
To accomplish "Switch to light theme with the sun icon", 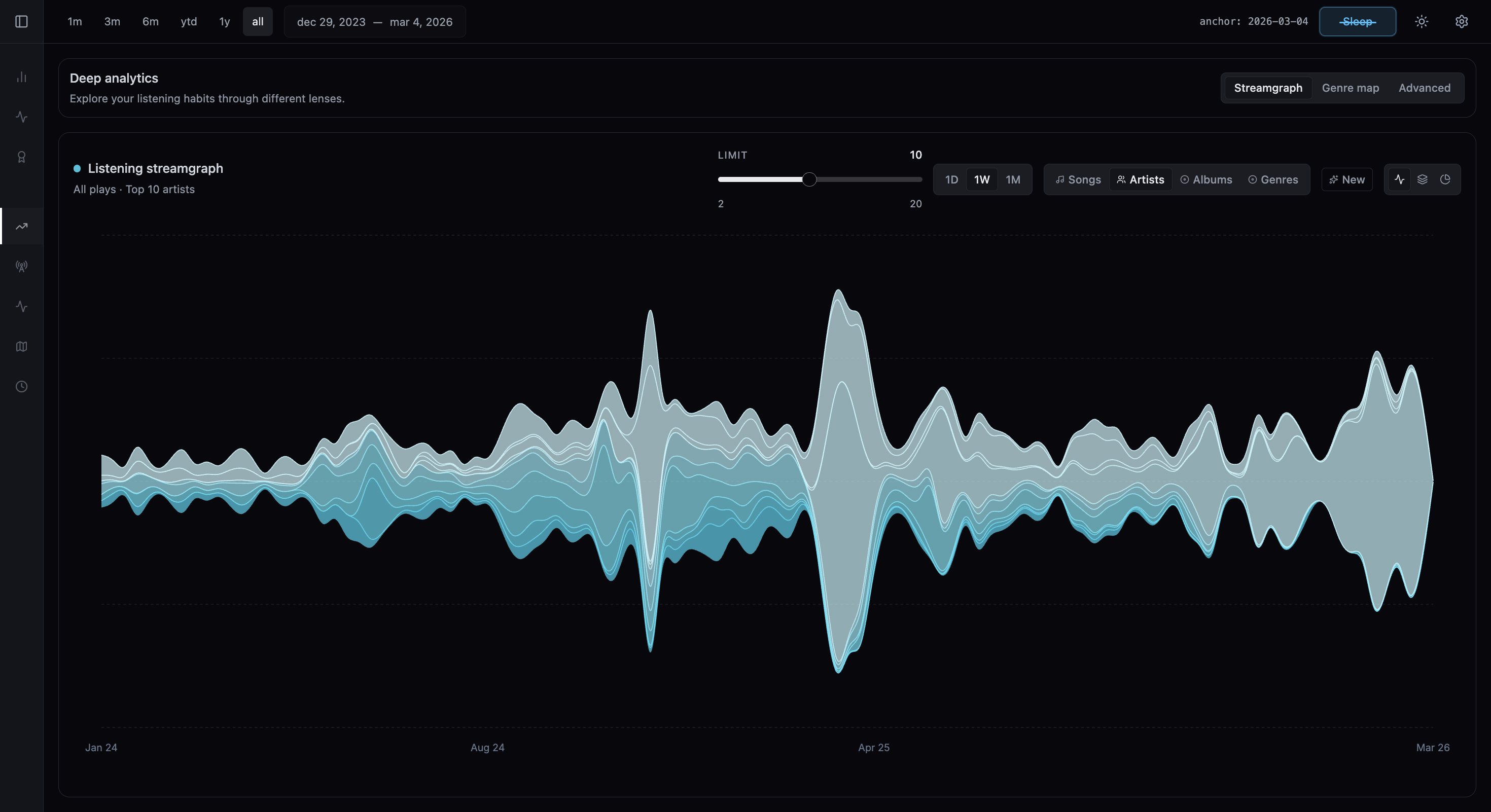I will tap(1422, 21).
